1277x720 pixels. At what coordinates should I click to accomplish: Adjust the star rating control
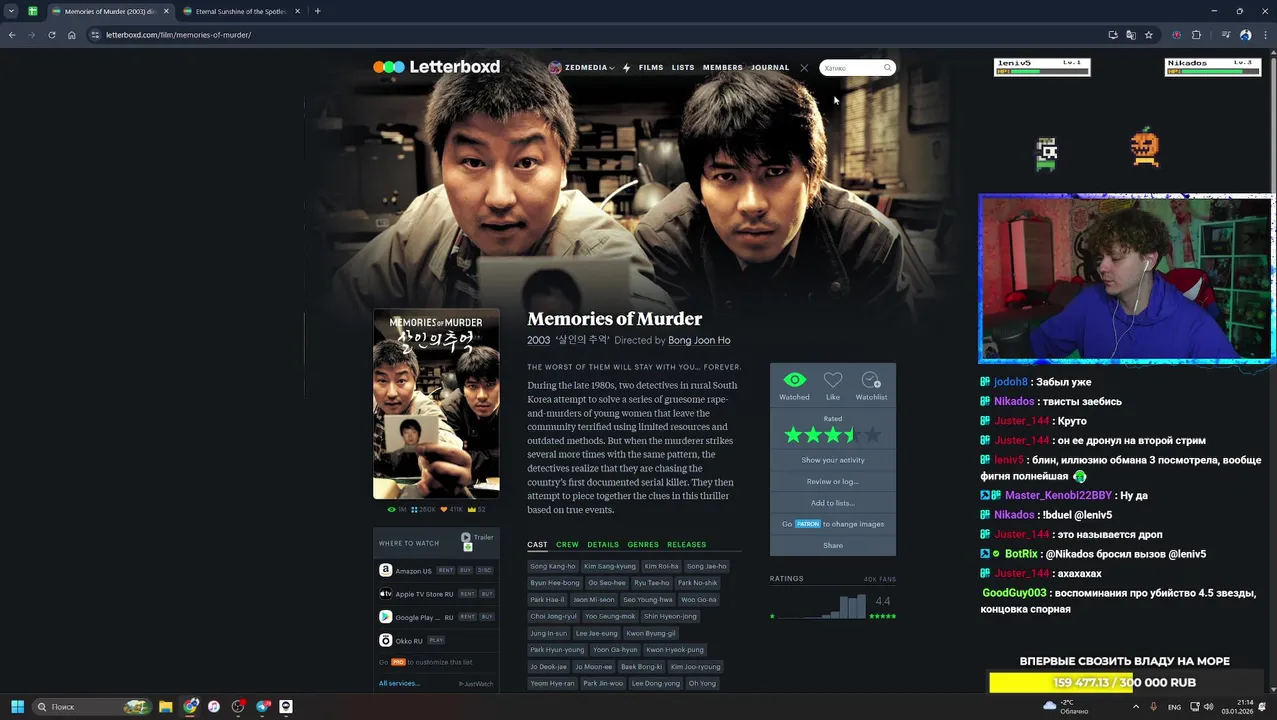(x=833, y=435)
